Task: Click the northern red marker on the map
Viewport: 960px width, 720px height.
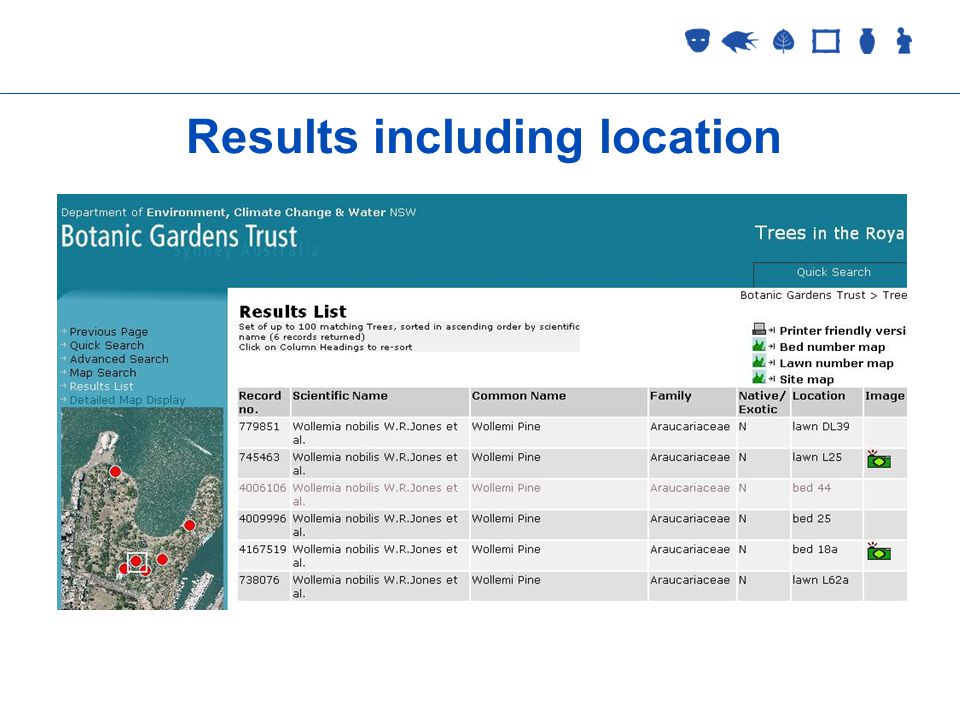Action: (x=115, y=471)
